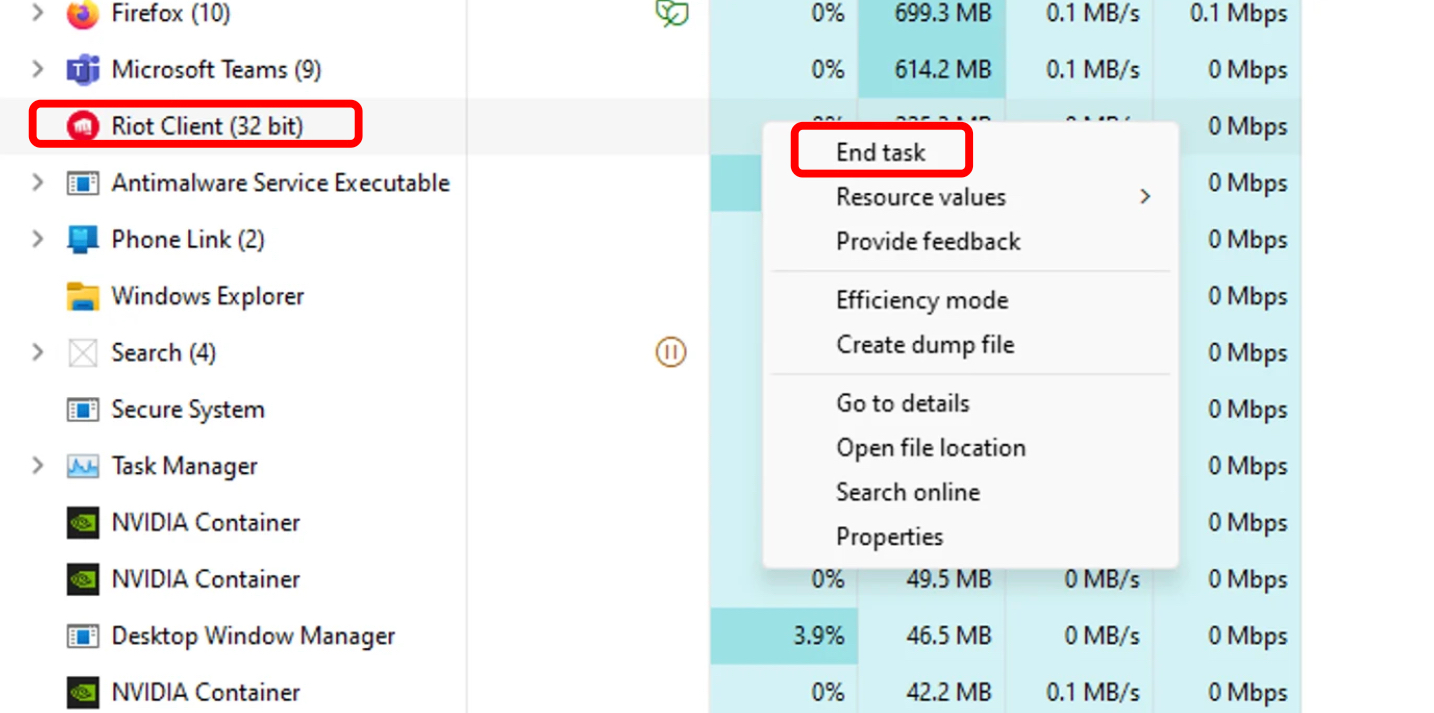Click NVIDIA icon in the 49.5 MB row

pos(83,579)
